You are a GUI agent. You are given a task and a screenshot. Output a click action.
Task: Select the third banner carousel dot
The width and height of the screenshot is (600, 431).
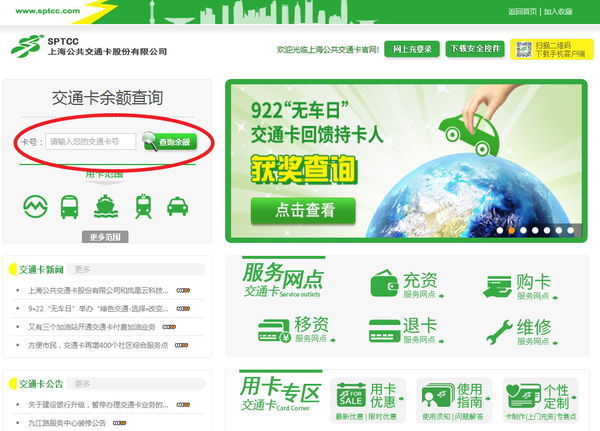(x=523, y=230)
